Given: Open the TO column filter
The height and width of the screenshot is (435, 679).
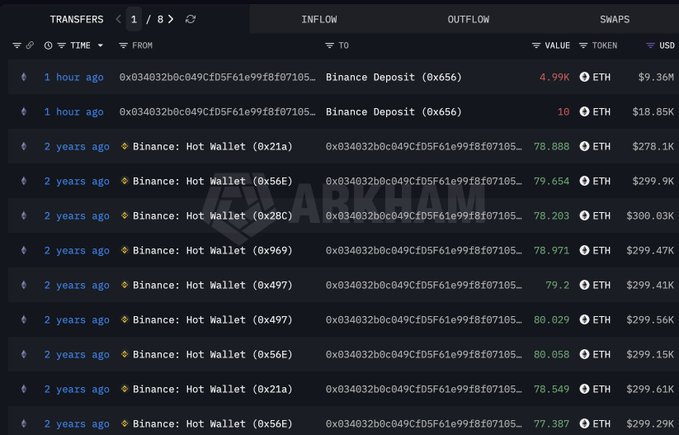Looking at the screenshot, I should [330, 45].
